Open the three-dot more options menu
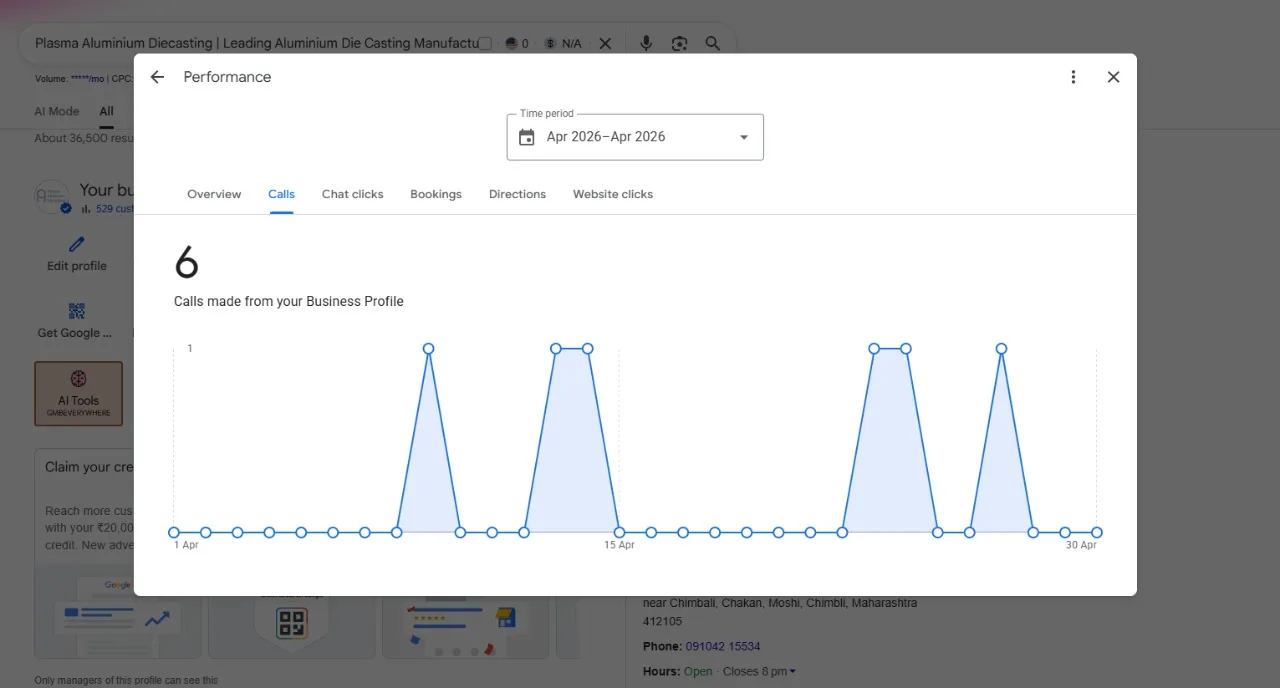1280x688 pixels. [1073, 77]
